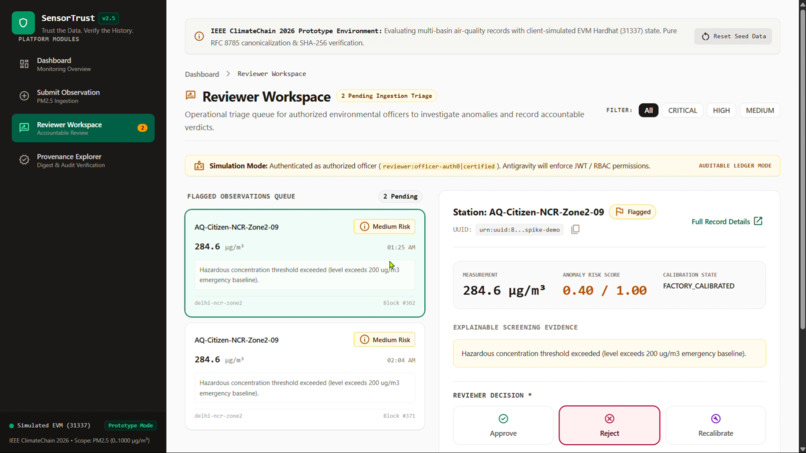The width and height of the screenshot is (806, 453).
Task: Filter queue by CRITICAL
Action: (682, 111)
